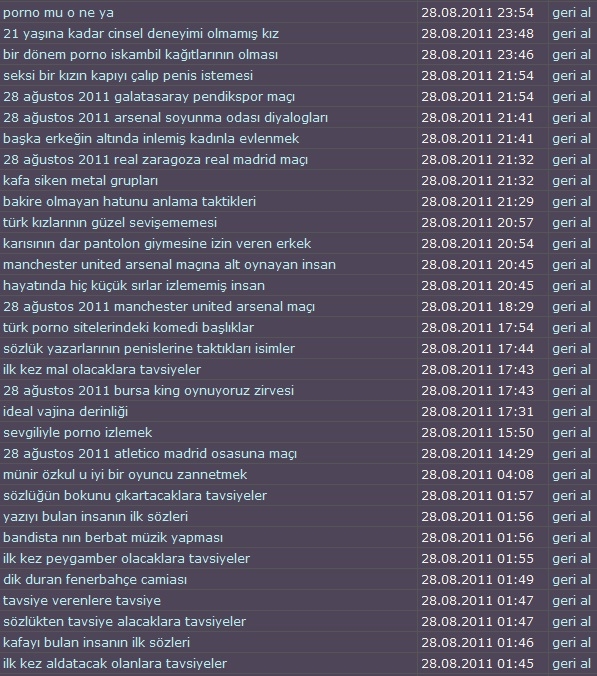Viewport: 597px width, 676px height.
Task: Click 'geri al' for 'manchester united arsenal maçı' row
Action: click(572, 307)
